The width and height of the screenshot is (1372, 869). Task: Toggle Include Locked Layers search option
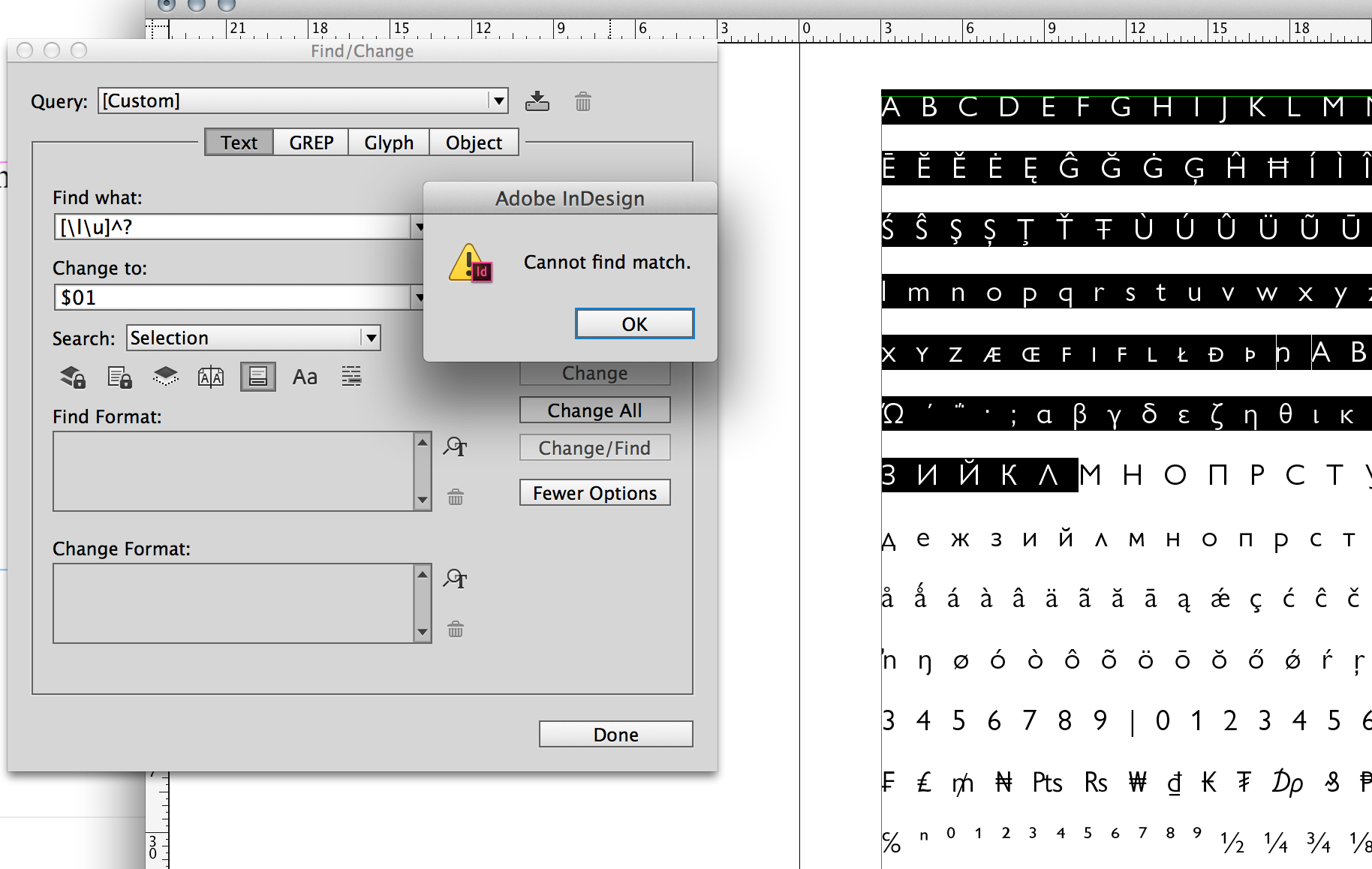(x=72, y=377)
